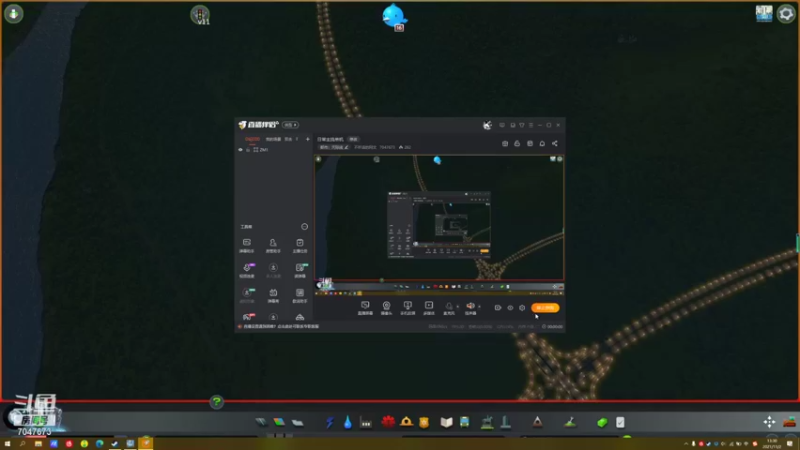The image size is (800, 450).
Task: Open the Landscaping shovel icon
Action: point(570,422)
